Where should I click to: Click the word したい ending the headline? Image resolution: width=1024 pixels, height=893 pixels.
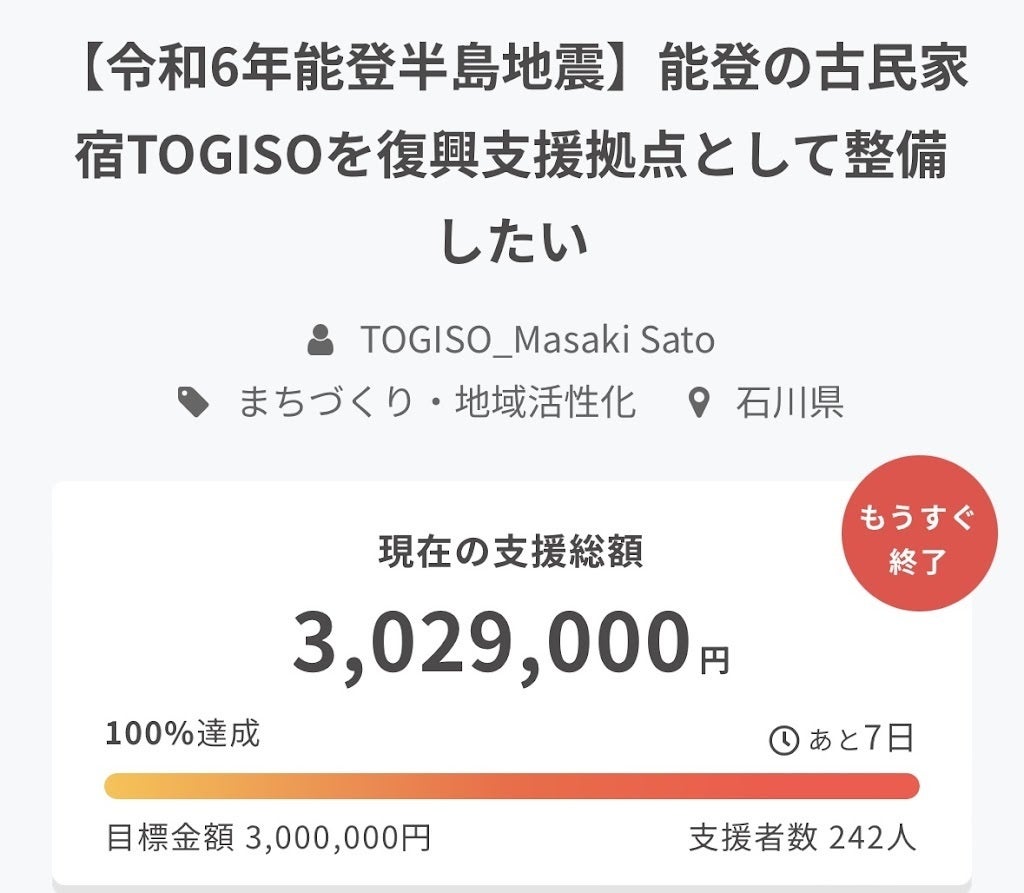(512, 240)
